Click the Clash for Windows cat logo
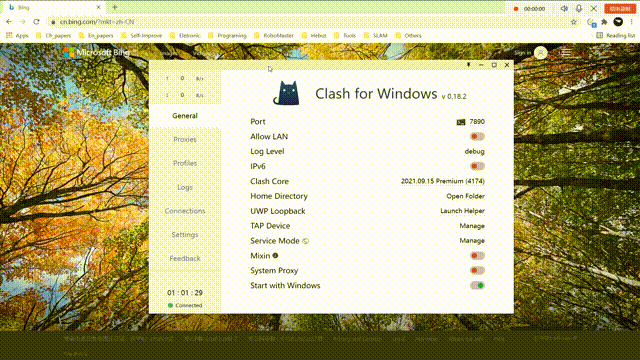This screenshot has height=360, width=640. point(286,93)
